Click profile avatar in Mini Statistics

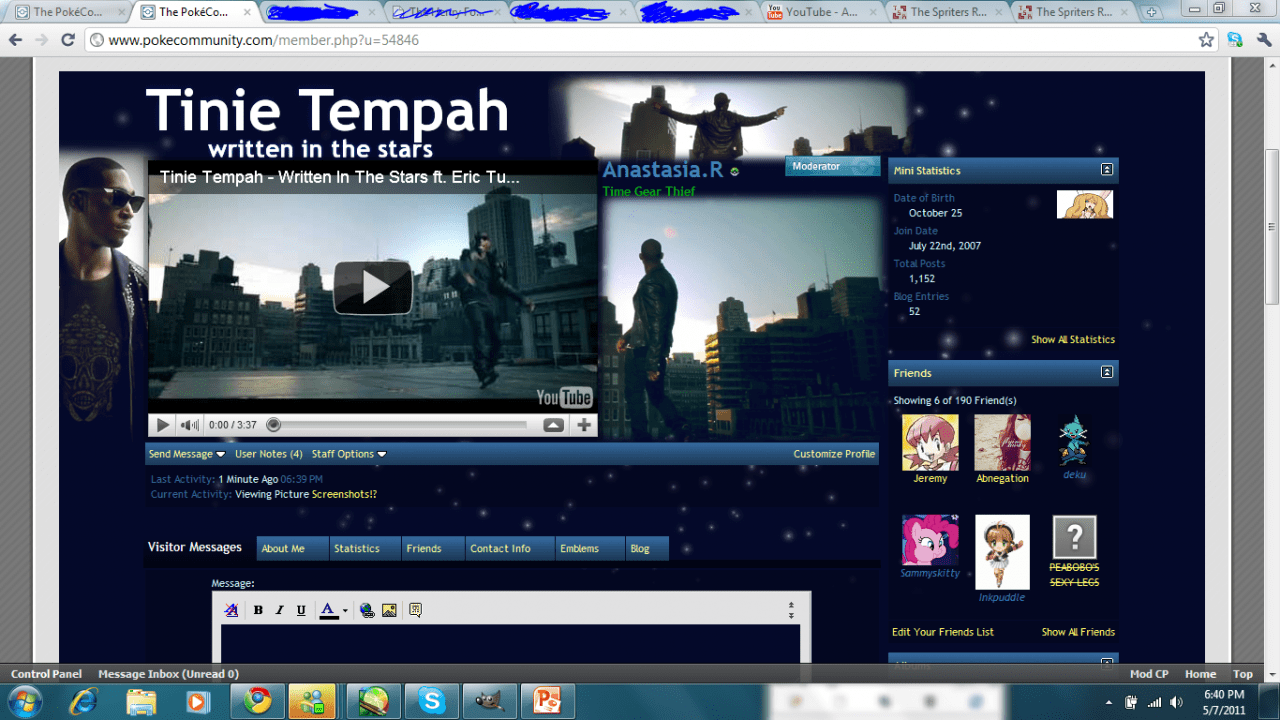coord(1085,204)
